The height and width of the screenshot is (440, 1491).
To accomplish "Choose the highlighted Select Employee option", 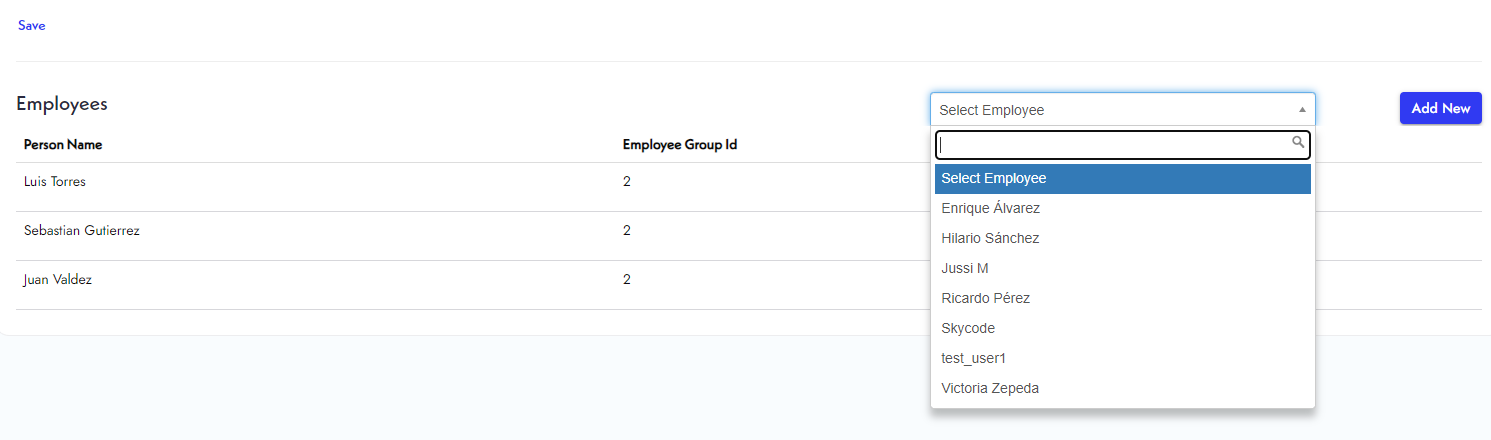I will click(x=1122, y=179).
